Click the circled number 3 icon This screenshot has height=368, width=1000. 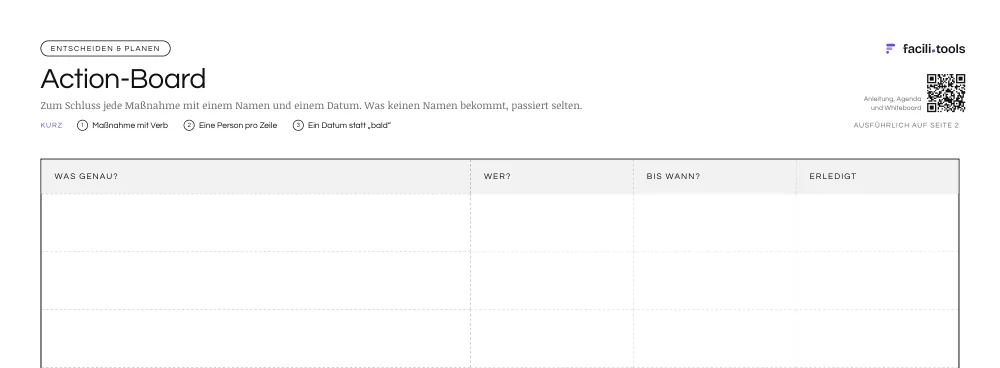(x=298, y=126)
